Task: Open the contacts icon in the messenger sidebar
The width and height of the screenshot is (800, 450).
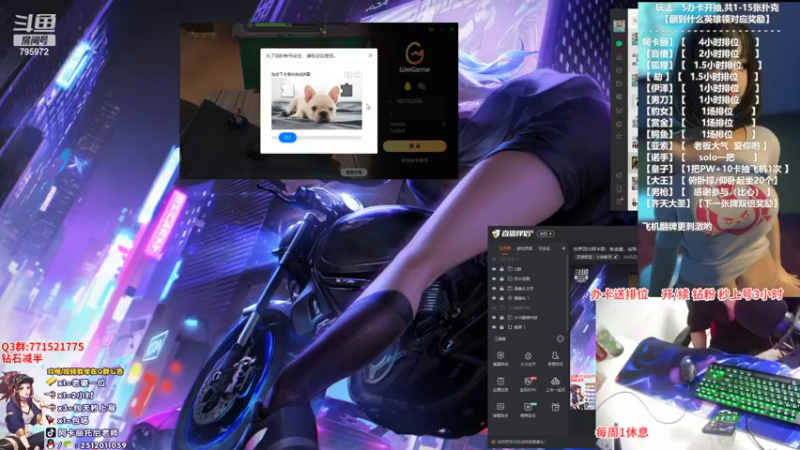Action: coord(619,58)
